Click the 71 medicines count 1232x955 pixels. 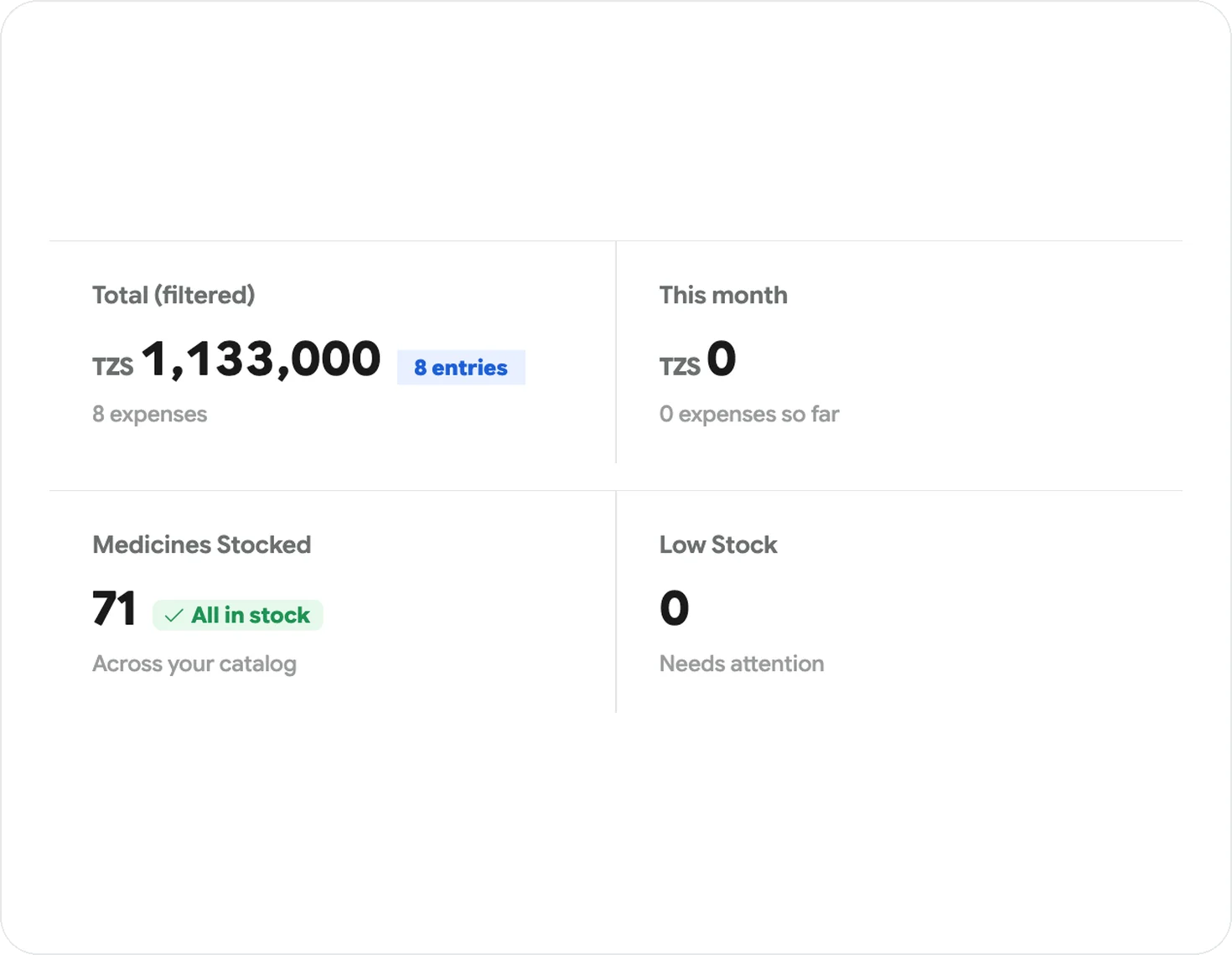point(114,608)
